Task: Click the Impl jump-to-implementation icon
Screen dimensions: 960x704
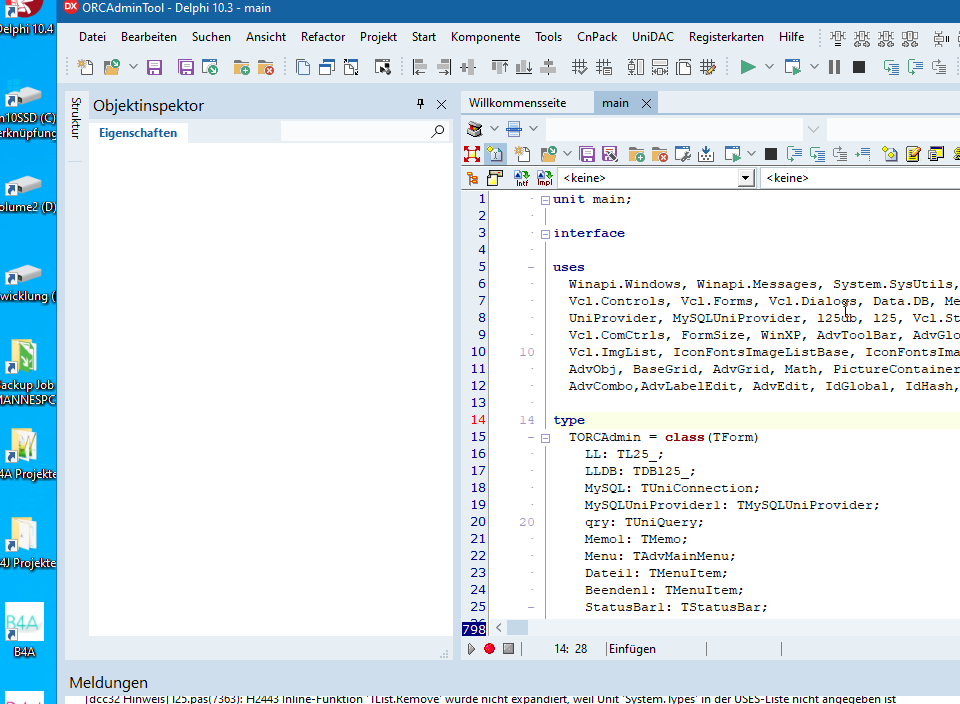Action: 544,178
